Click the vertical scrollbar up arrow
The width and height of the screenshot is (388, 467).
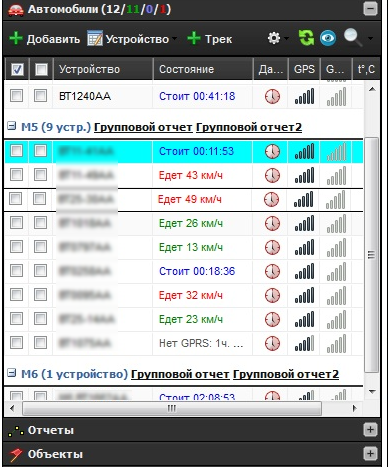point(372,89)
